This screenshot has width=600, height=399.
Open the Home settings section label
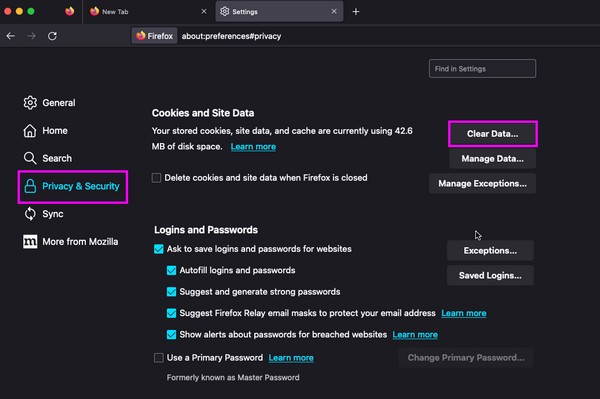click(55, 130)
